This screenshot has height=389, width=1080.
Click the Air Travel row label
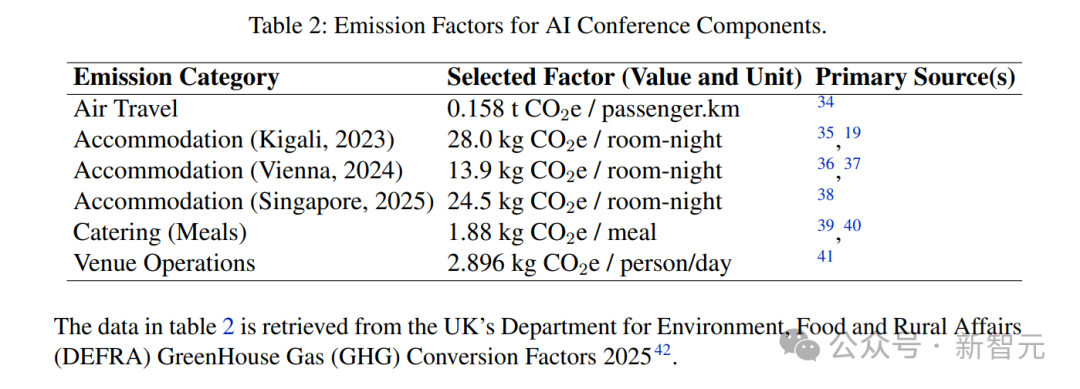click(x=126, y=108)
